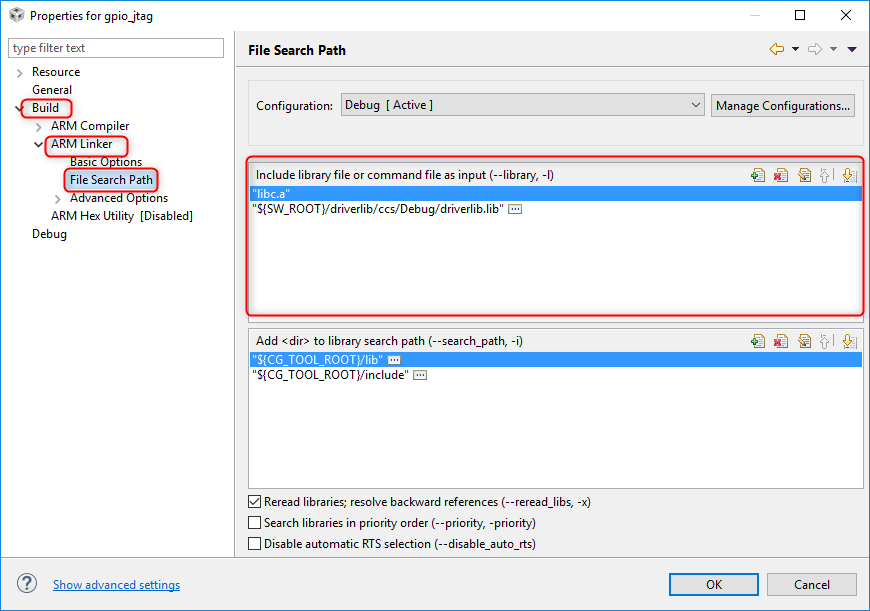The image size is (870, 611).
Task: Click the Edit icon for library file input
Action: [804, 175]
